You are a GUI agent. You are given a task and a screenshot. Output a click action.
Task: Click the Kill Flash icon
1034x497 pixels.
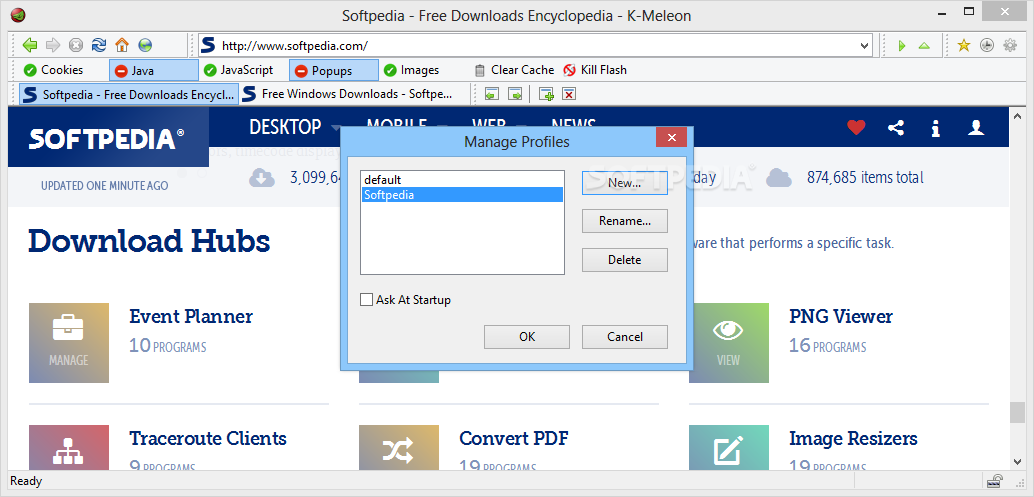(x=569, y=70)
